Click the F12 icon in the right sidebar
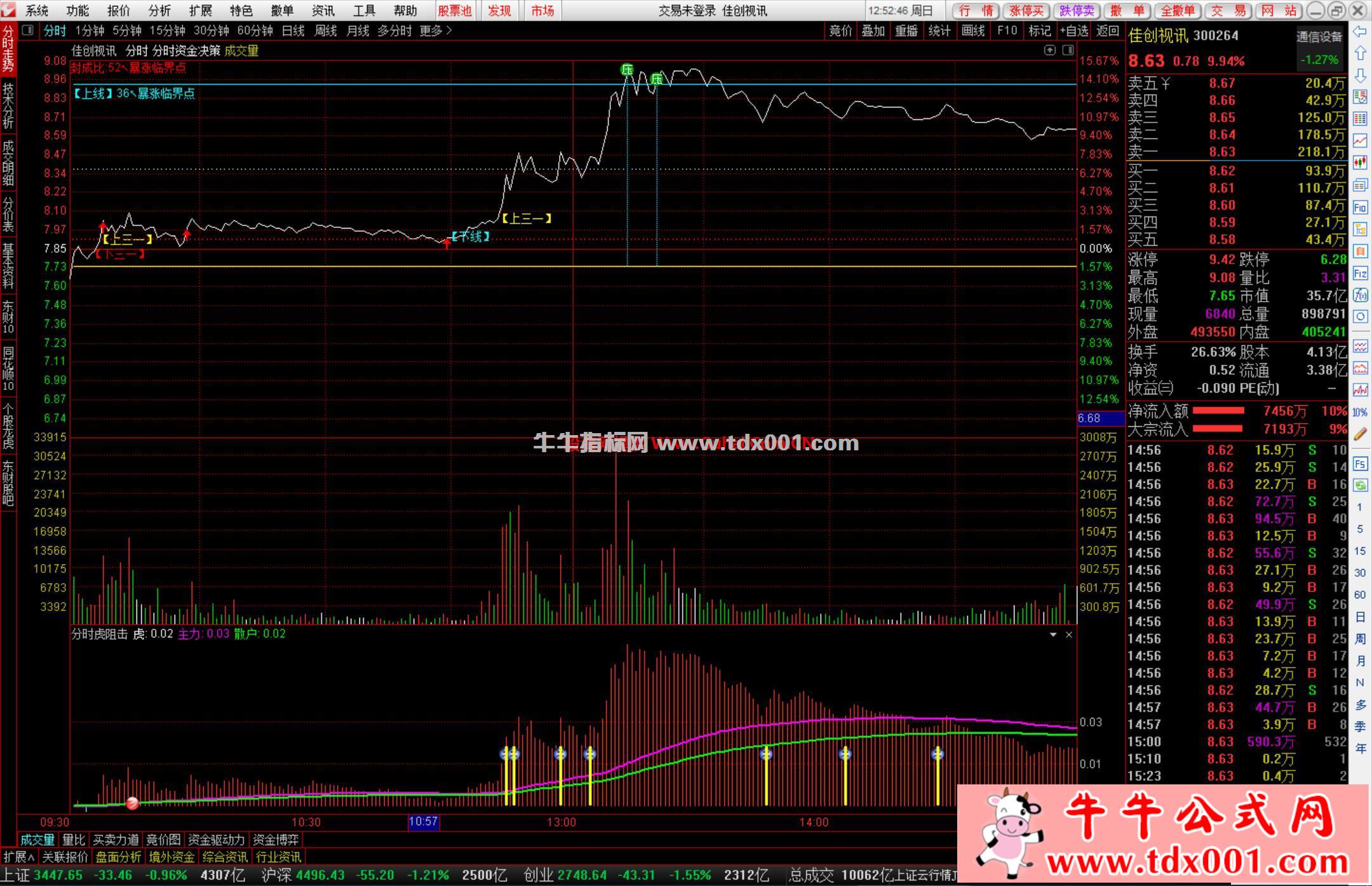1372x886 pixels. [1360, 274]
